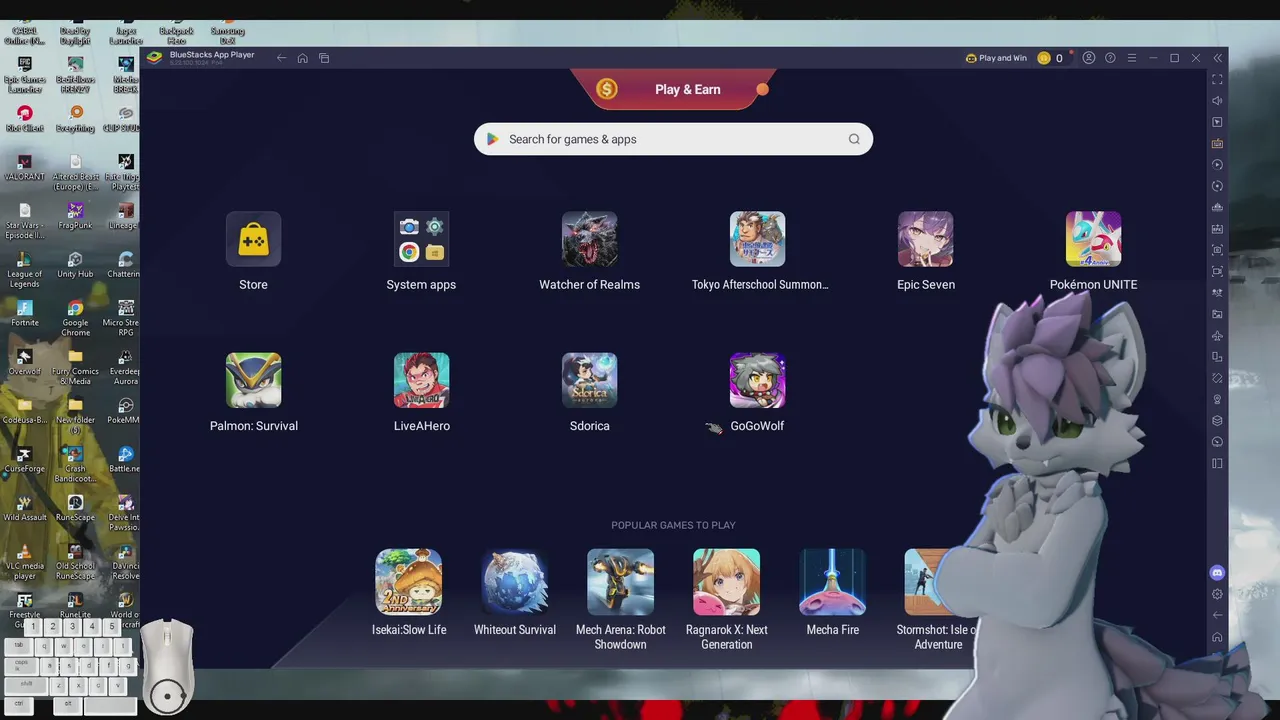This screenshot has height=720, width=1280.
Task: Select Overwolf desktop shortcut
Action: 25,362
